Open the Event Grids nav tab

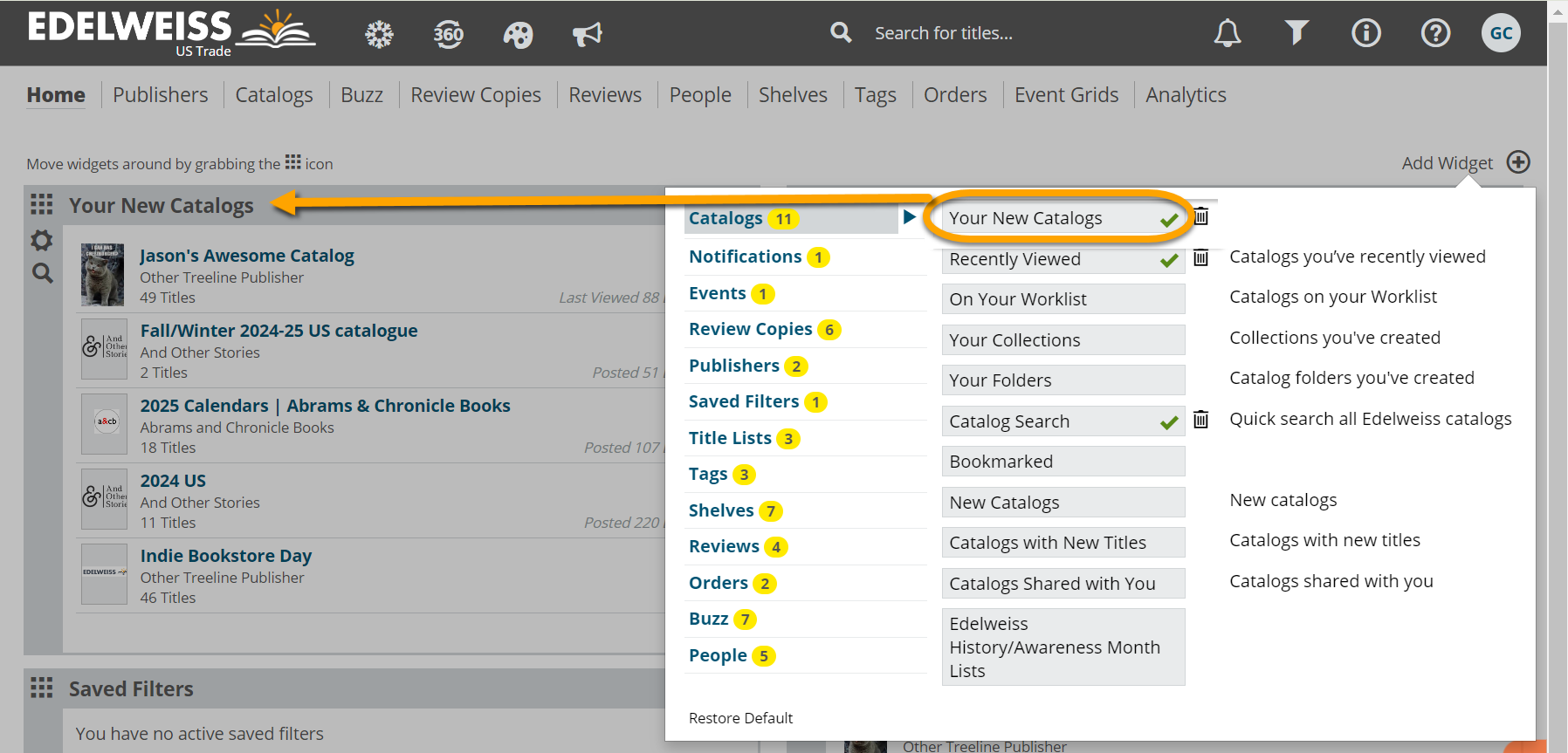point(1066,94)
